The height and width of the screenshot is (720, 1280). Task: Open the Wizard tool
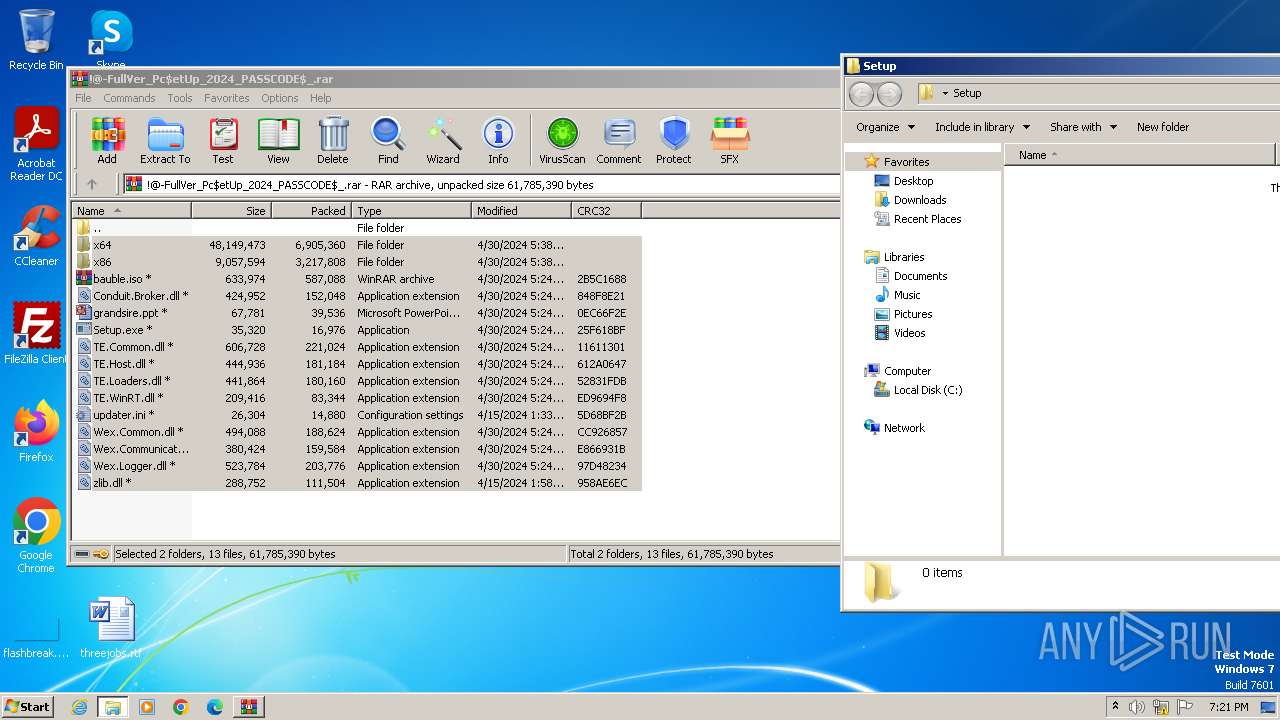tap(443, 141)
